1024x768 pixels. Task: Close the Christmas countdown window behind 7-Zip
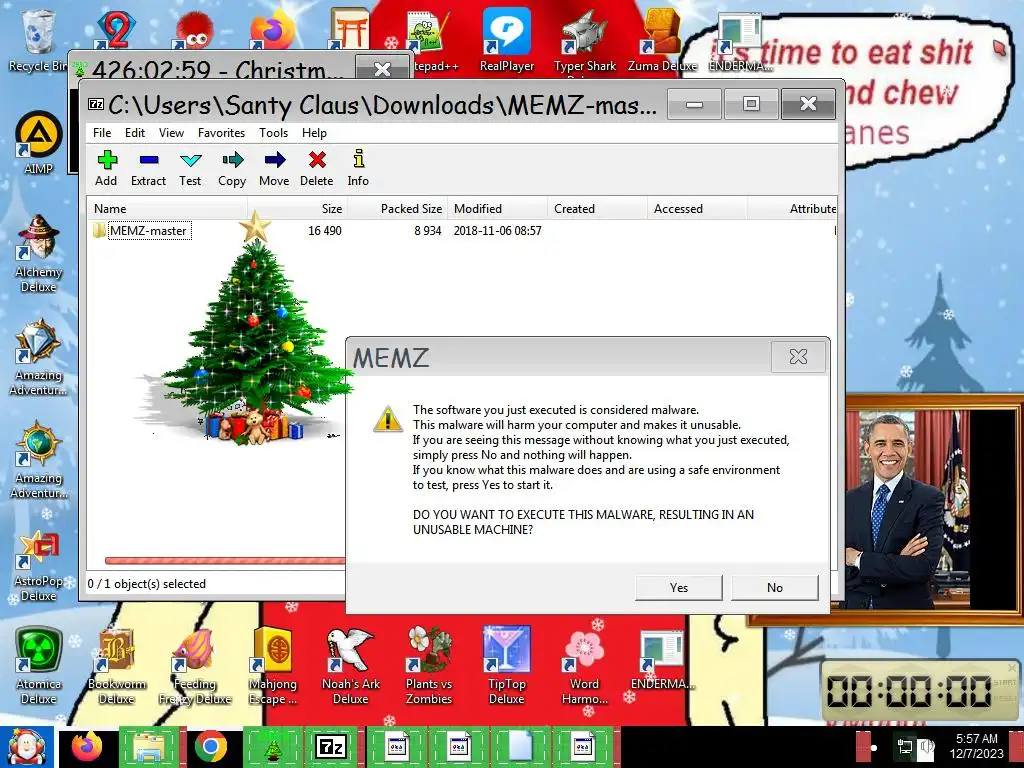[382, 69]
